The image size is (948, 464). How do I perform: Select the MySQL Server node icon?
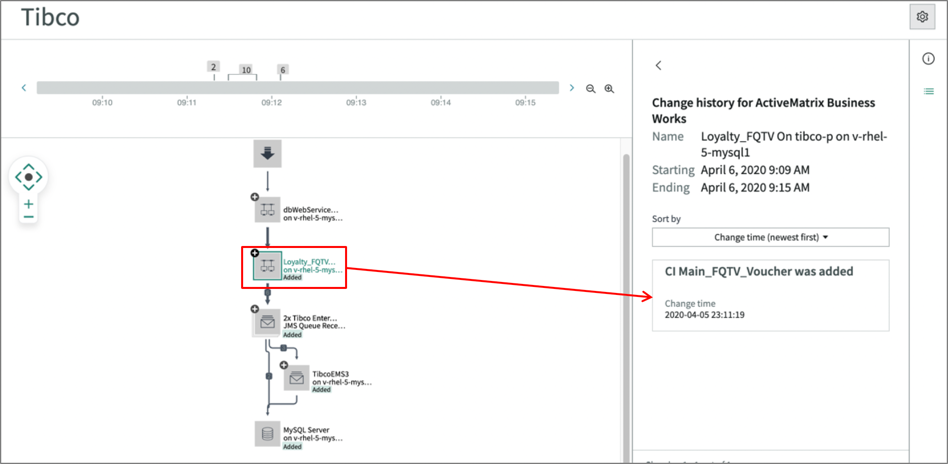(x=267, y=434)
